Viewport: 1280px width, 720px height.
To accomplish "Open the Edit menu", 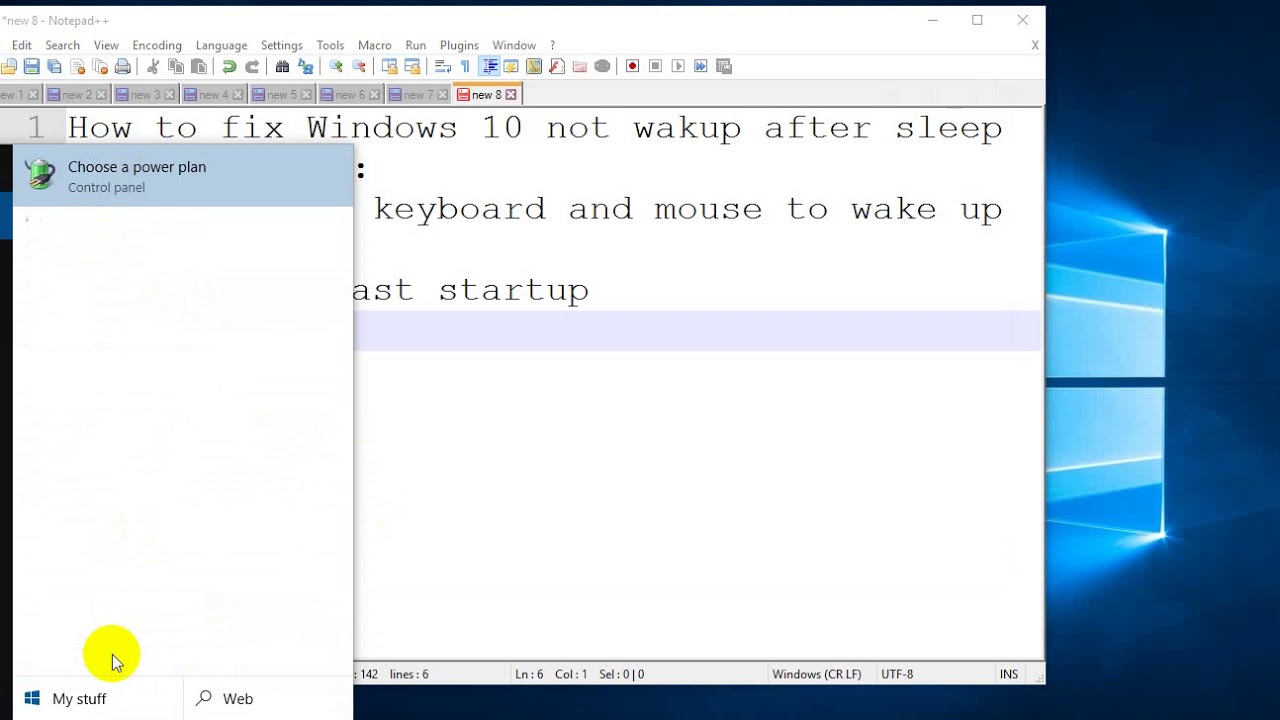I will click(x=22, y=45).
